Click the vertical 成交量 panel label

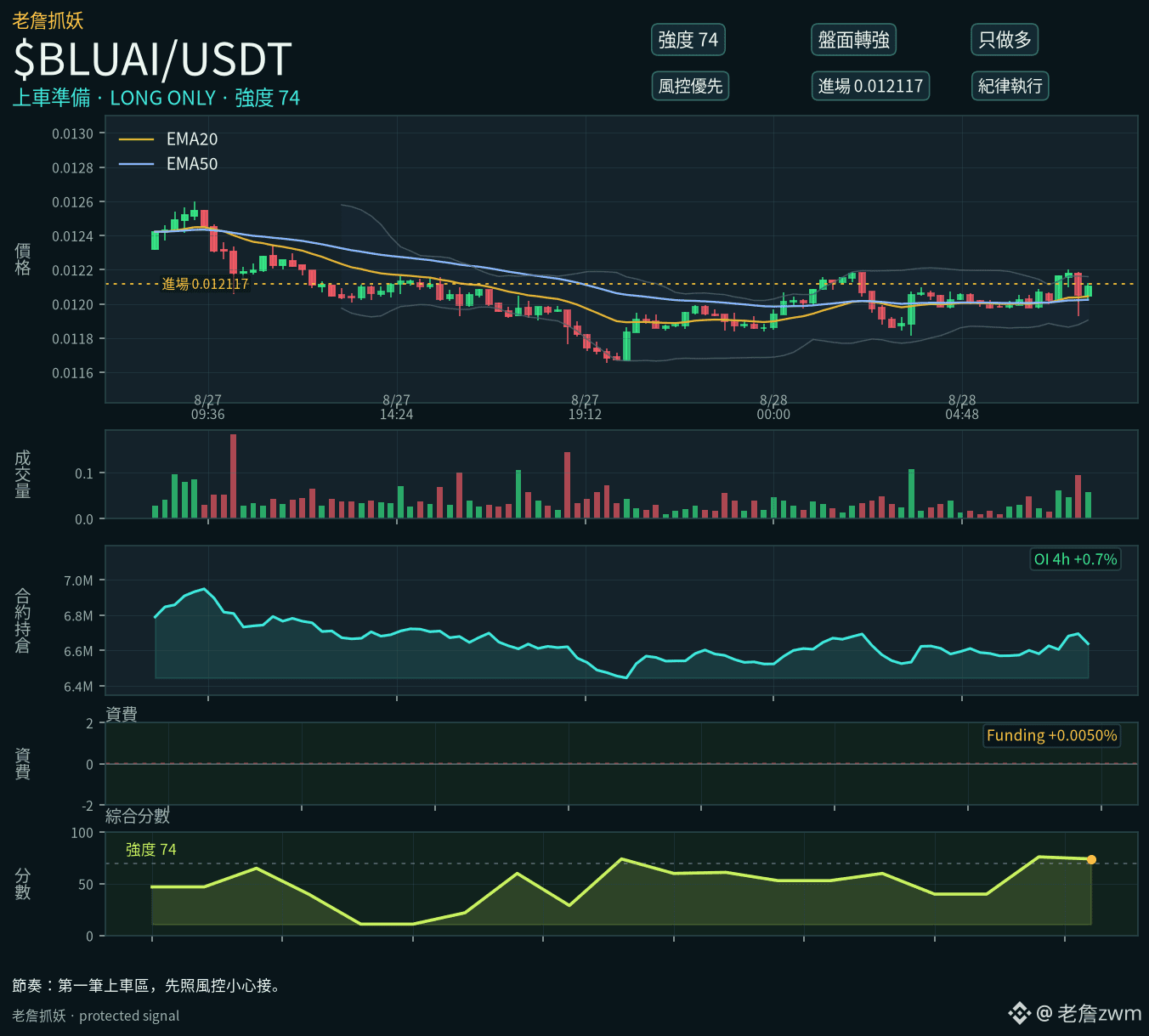pos(23,474)
